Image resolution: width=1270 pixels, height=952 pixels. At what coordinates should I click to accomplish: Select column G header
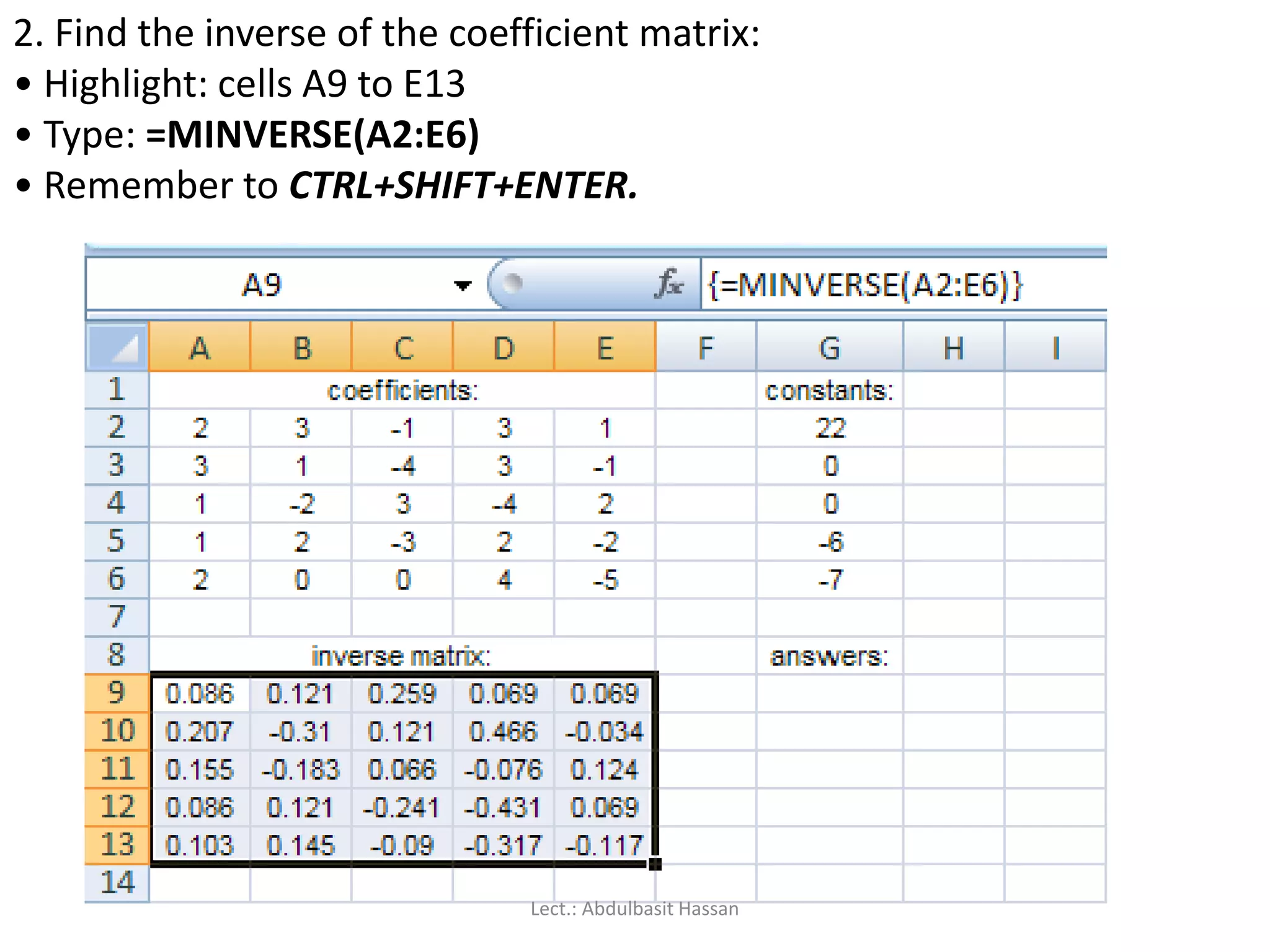(830, 346)
